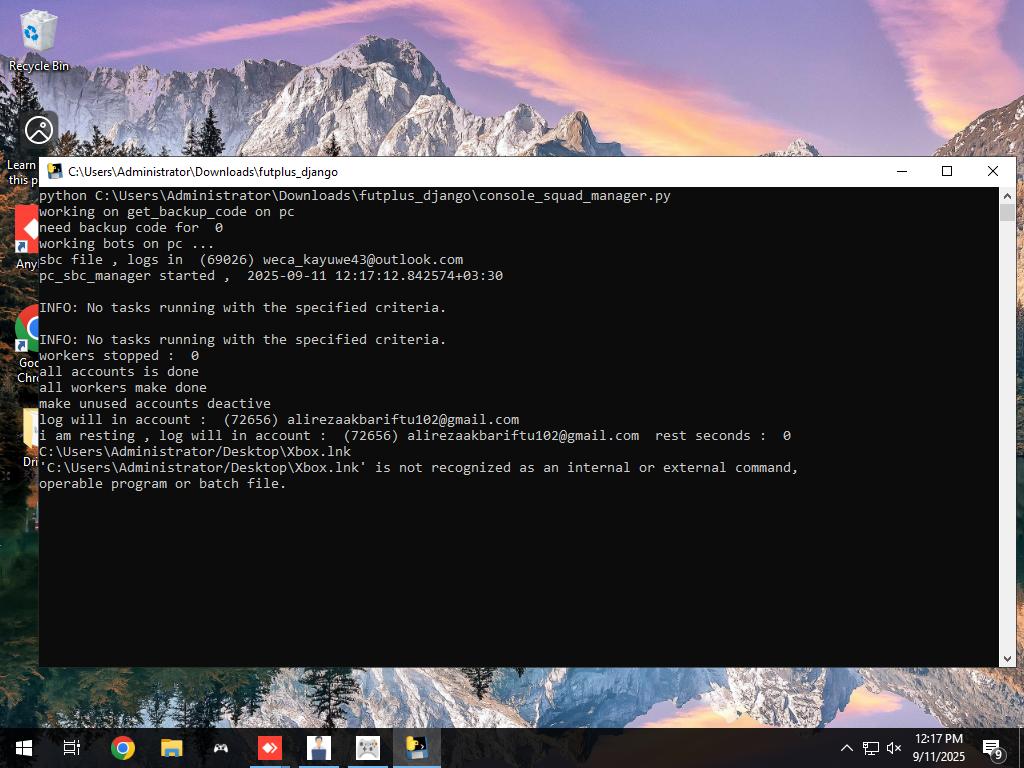The width and height of the screenshot is (1024, 768).
Task: Open the Recycle Bin desktop icon
Action: click(39, 40)
